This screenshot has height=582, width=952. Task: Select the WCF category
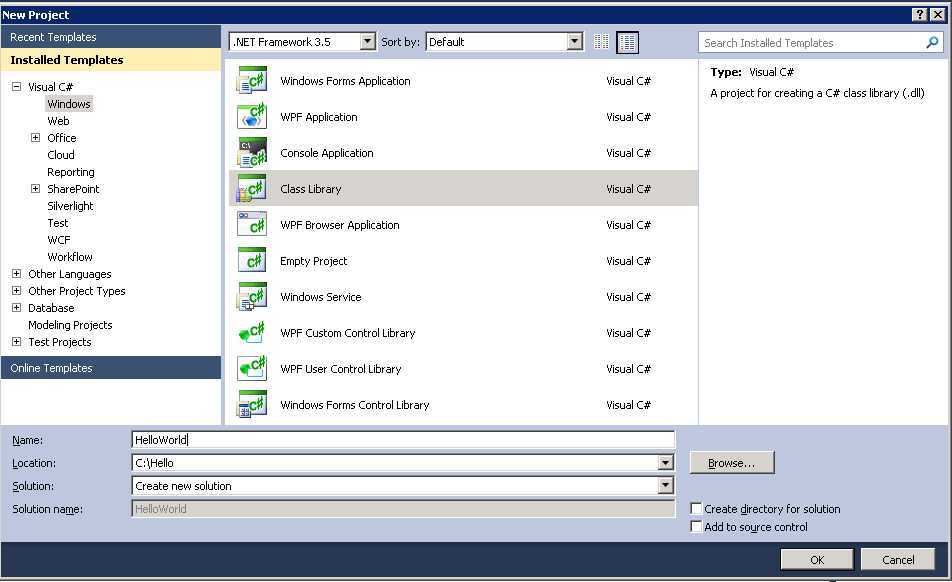59,240
